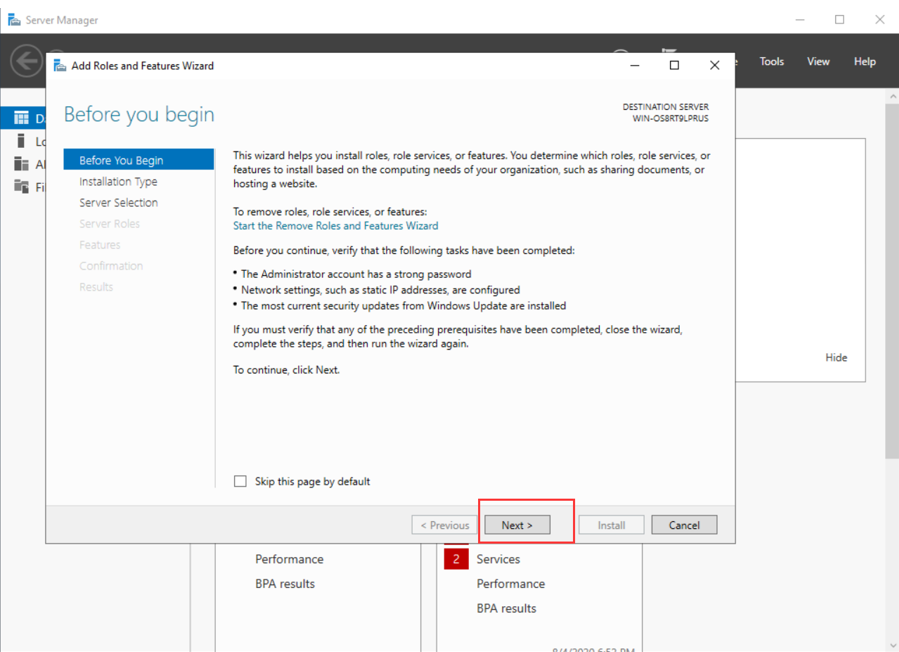Click the Features step label
The width and height of the screenshot is (899, 652).
100,245
